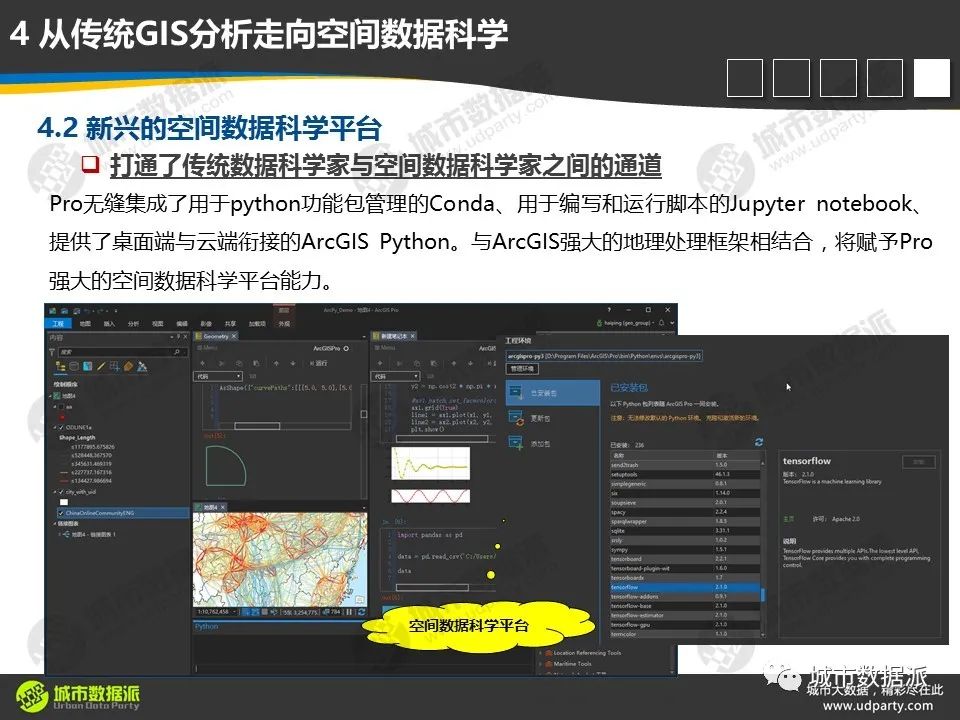The height and width of the screenshot is (720, 960).
Task: Click the filter funnel icon in Contents pane
Action: 51,353
